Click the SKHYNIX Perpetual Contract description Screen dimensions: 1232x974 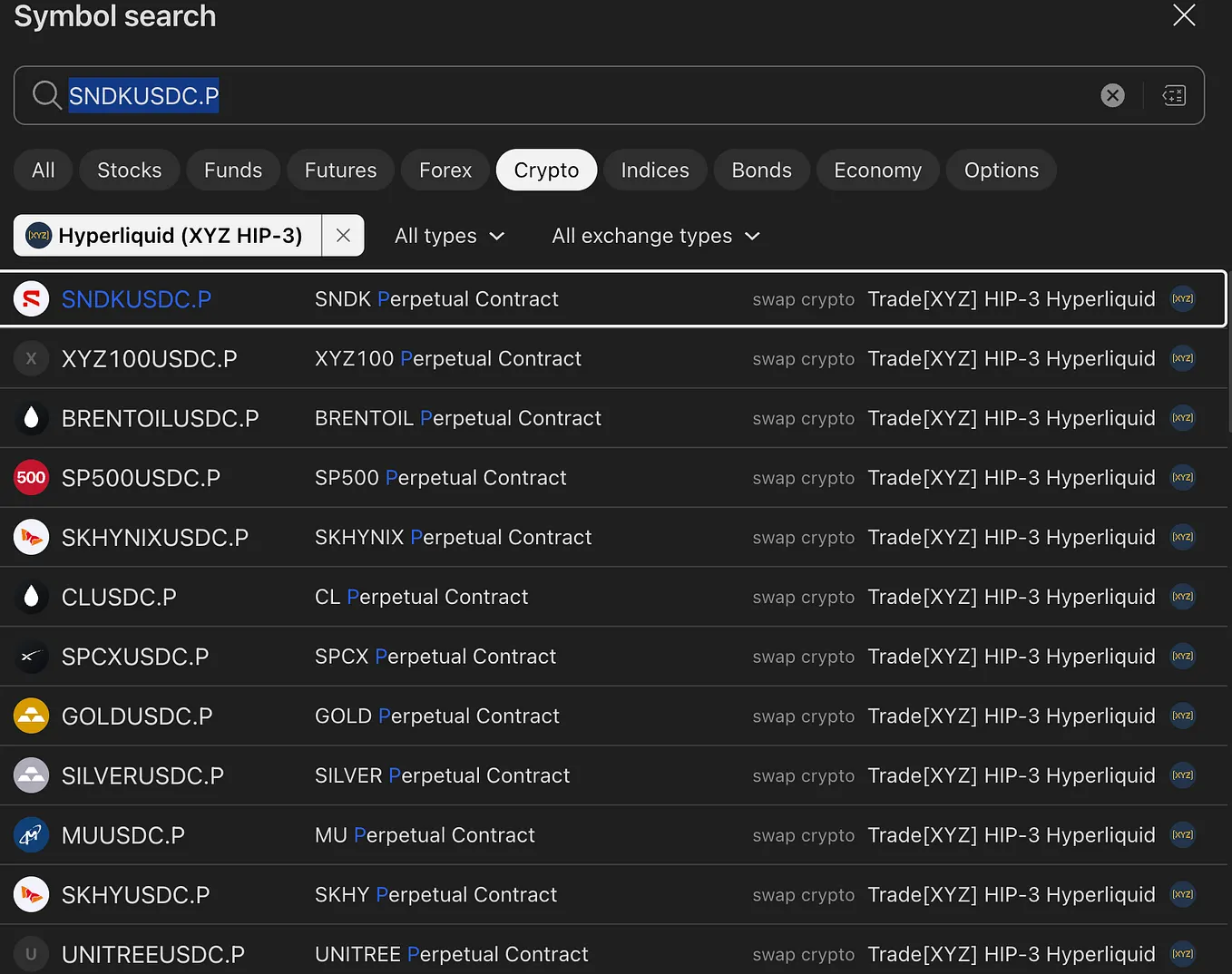tap(454, 538)
